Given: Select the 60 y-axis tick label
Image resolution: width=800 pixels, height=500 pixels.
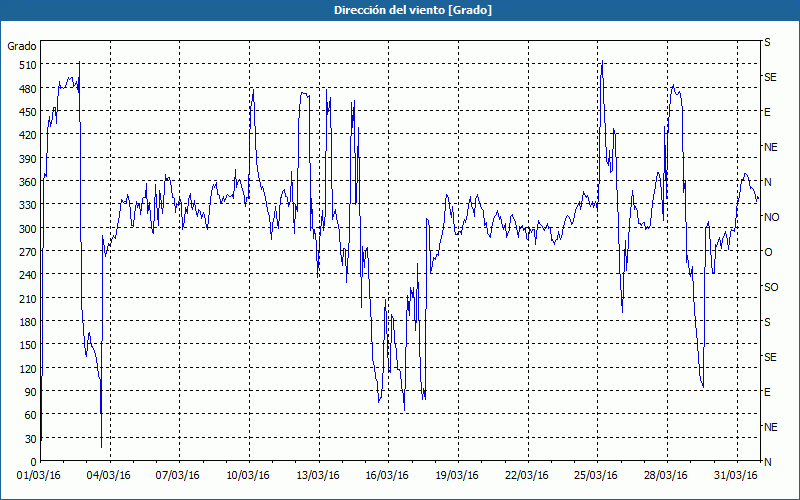Looking at the screenshot, I should pyautogui.click(x=31, y=415).
